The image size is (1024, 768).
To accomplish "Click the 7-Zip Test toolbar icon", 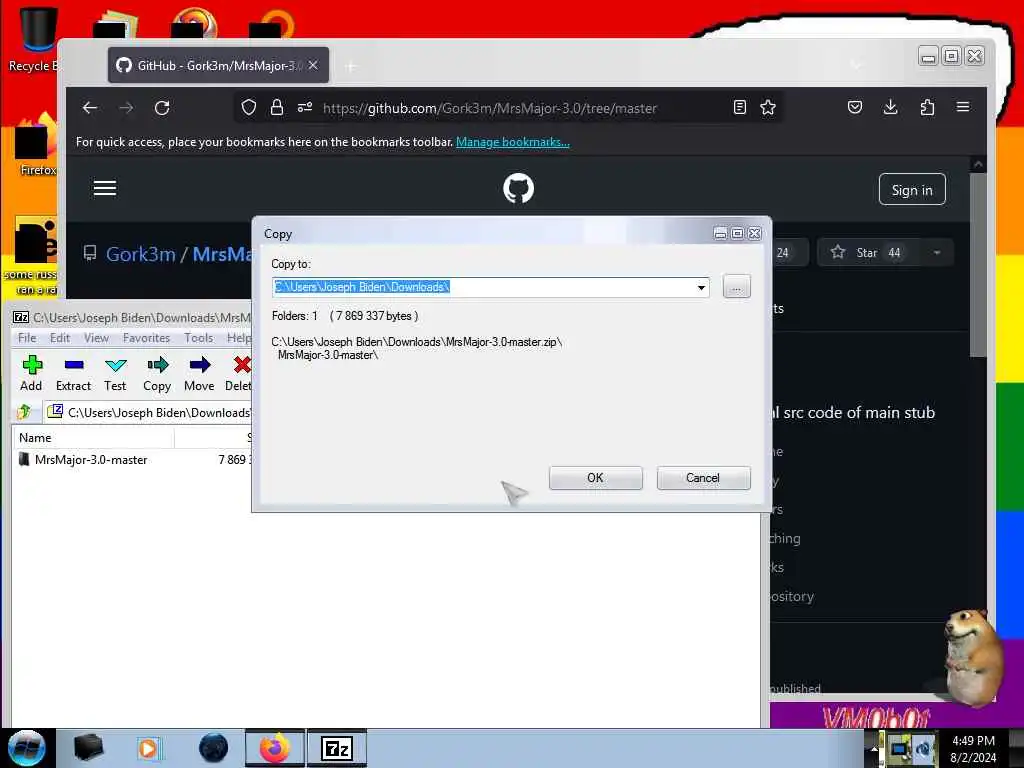I will pyautogui.click(x=115, y=374).
